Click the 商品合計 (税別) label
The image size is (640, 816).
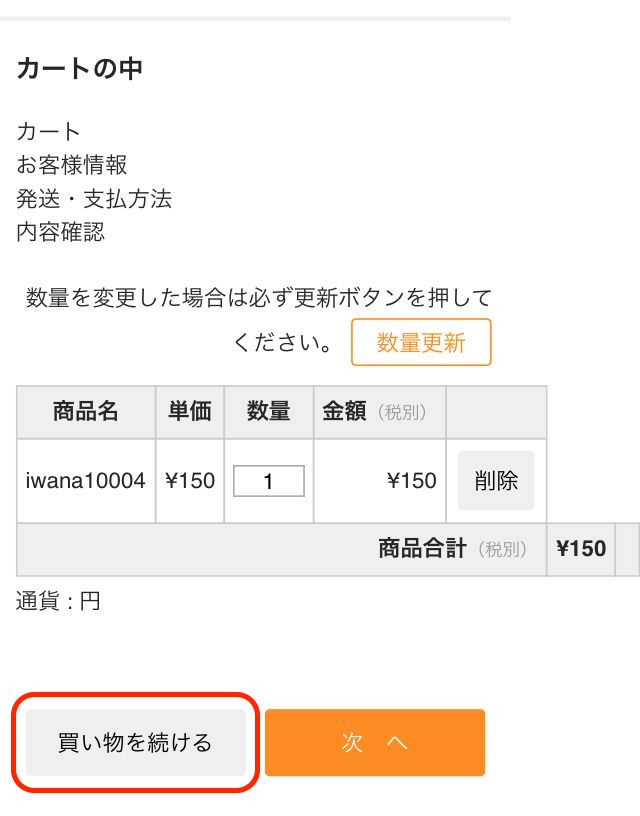pos(452,549)
